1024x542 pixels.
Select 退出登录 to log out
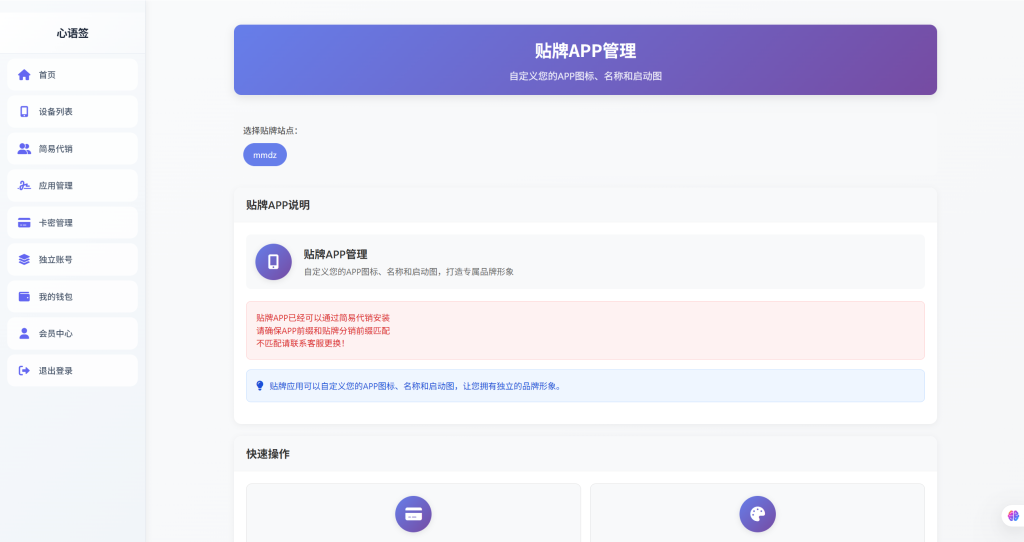click(72, 370)
